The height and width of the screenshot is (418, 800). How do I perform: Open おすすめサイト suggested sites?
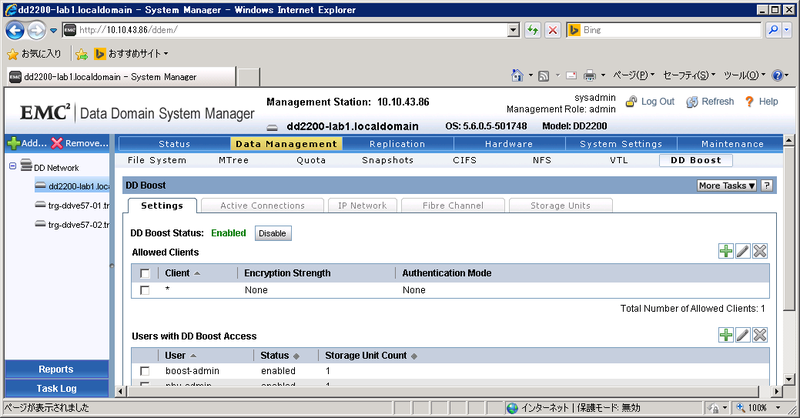tap(131, 54)
